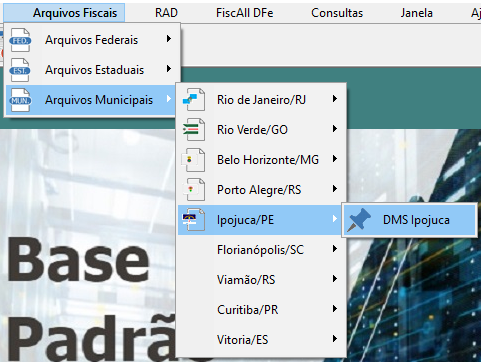Click the MUN. document icon

[x=20, y=100]
